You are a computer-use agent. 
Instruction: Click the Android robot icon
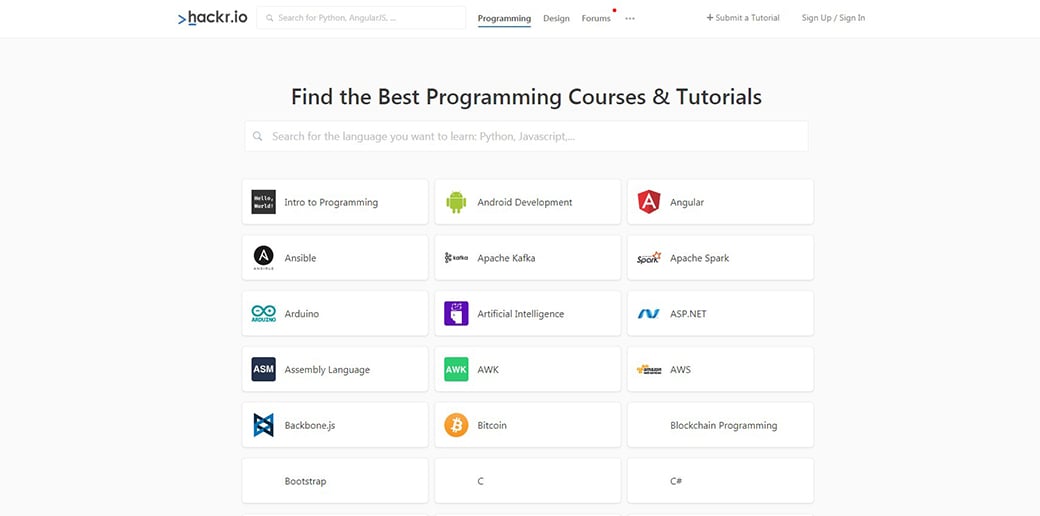[456, 202]
